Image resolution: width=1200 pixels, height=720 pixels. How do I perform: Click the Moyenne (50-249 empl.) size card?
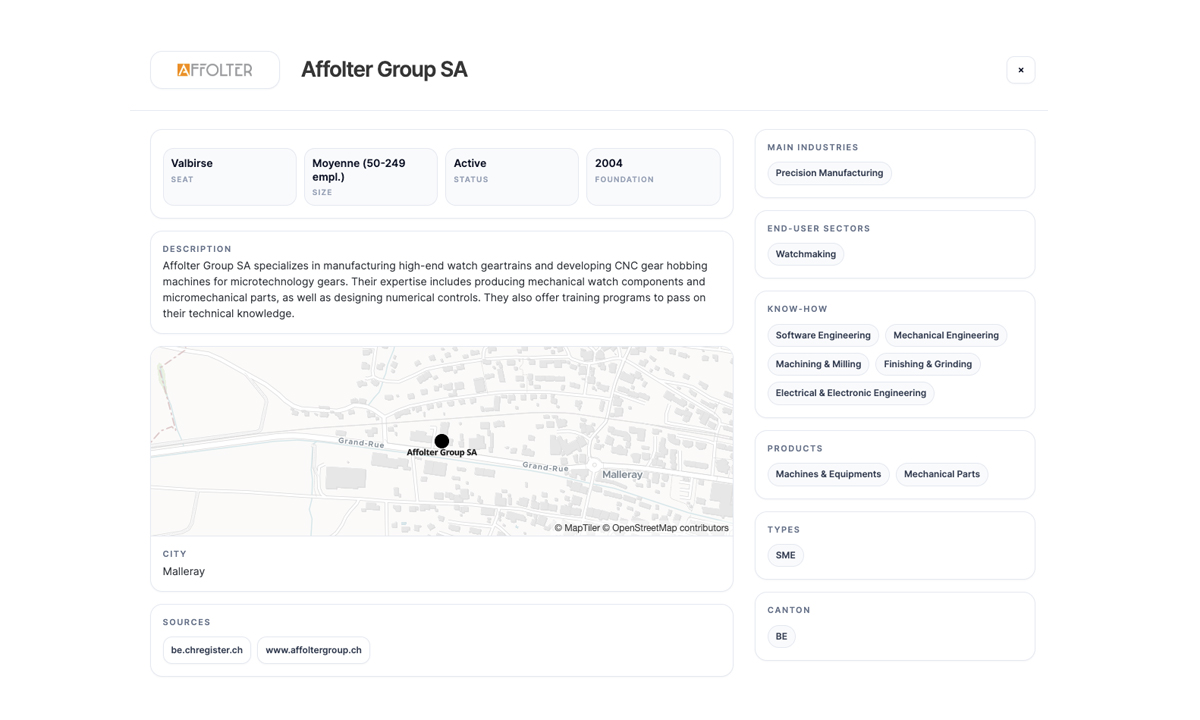tap(371, 177)
